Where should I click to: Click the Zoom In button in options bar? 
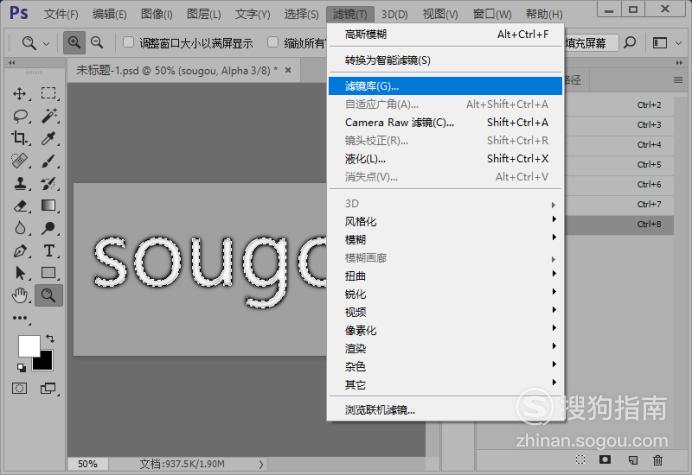tap(74, 43)
